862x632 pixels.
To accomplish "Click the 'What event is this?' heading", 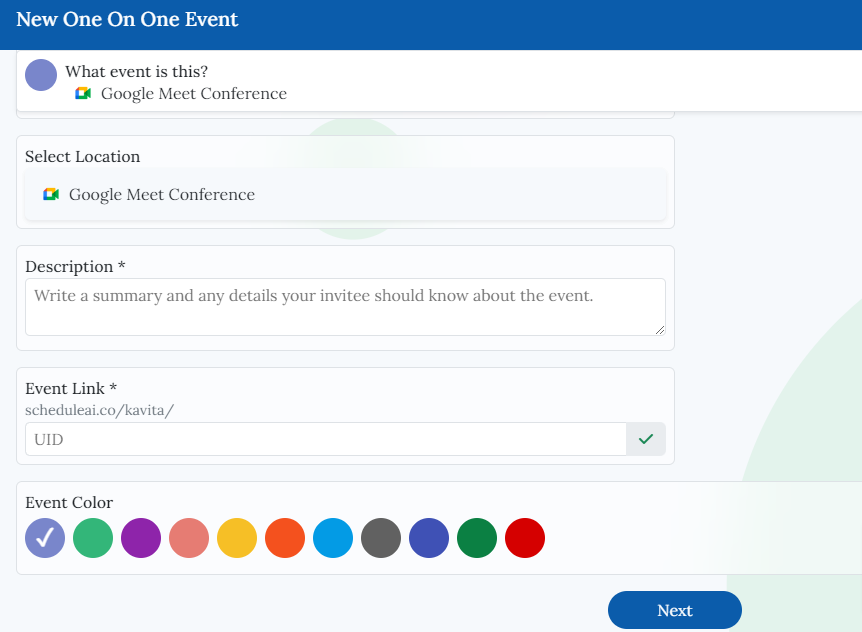I will 136,71.
